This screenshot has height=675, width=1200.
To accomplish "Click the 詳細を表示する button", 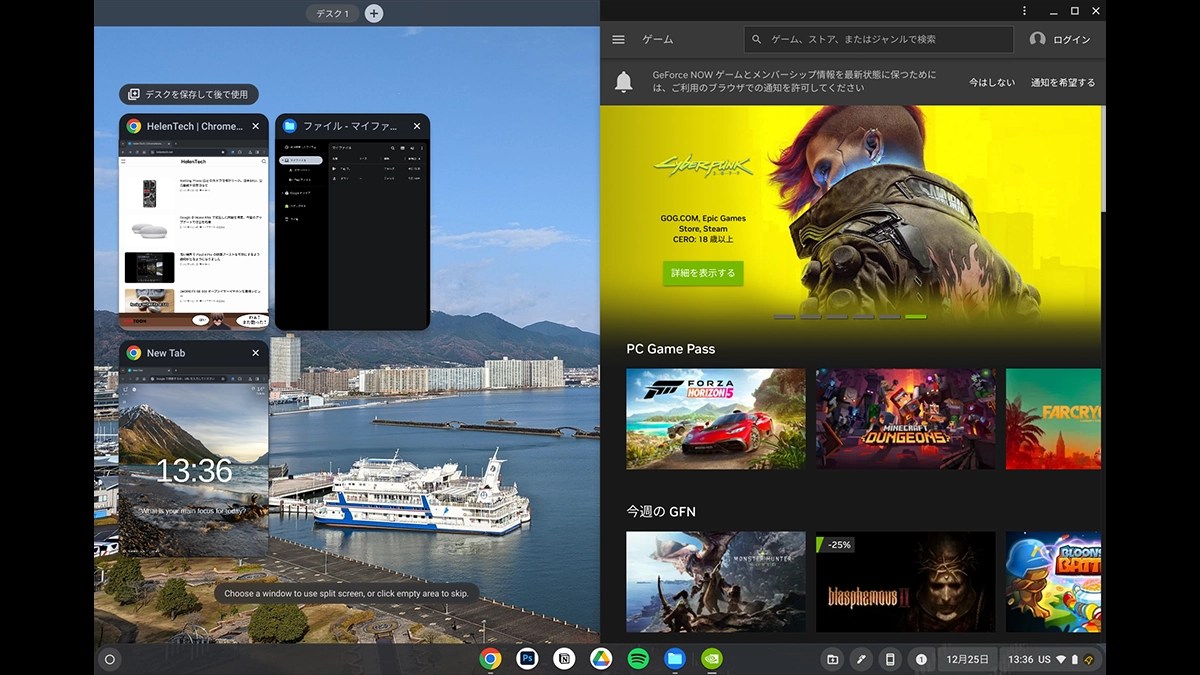I will point(703,272).
